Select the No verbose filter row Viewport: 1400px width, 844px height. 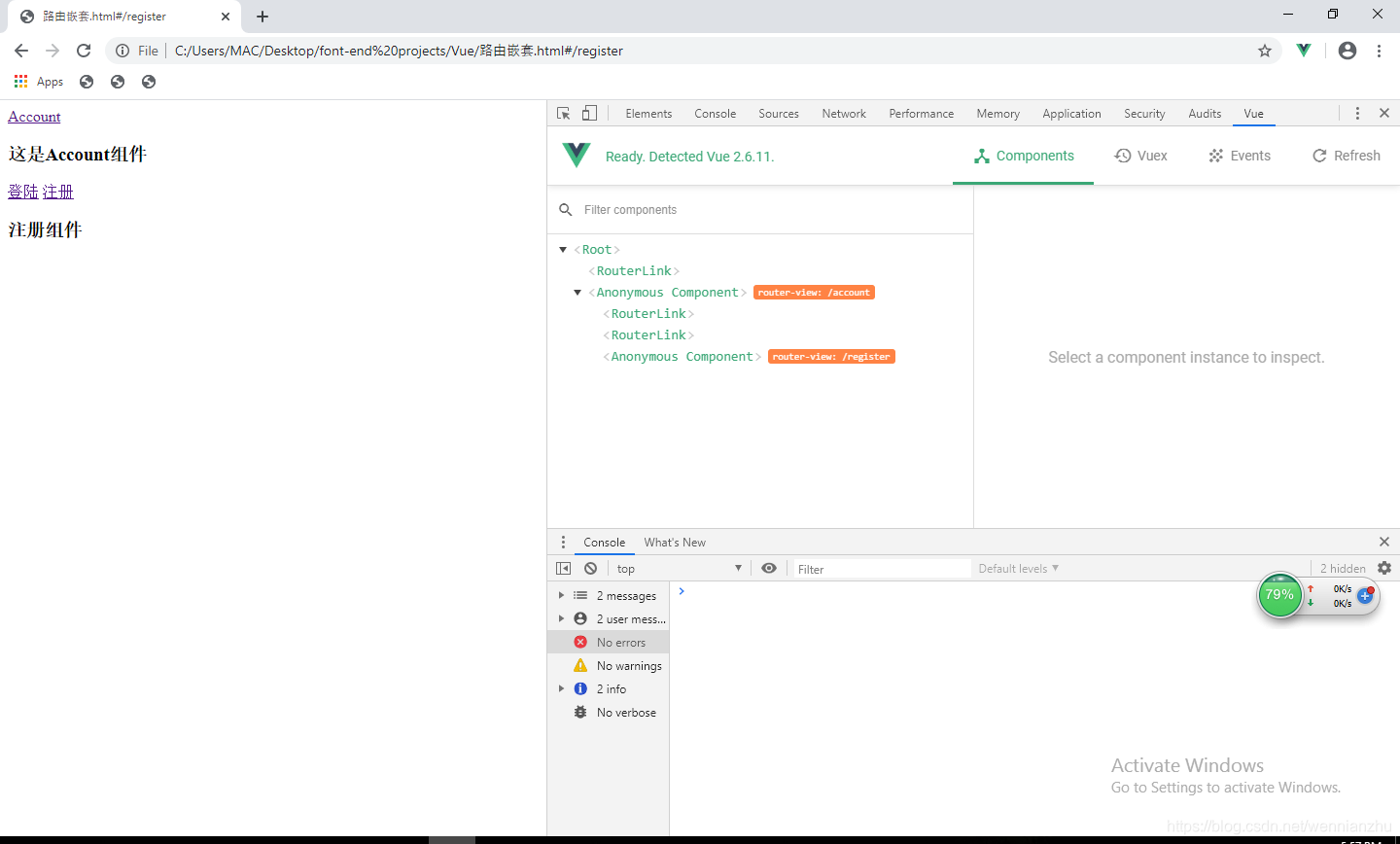(609, 712)
